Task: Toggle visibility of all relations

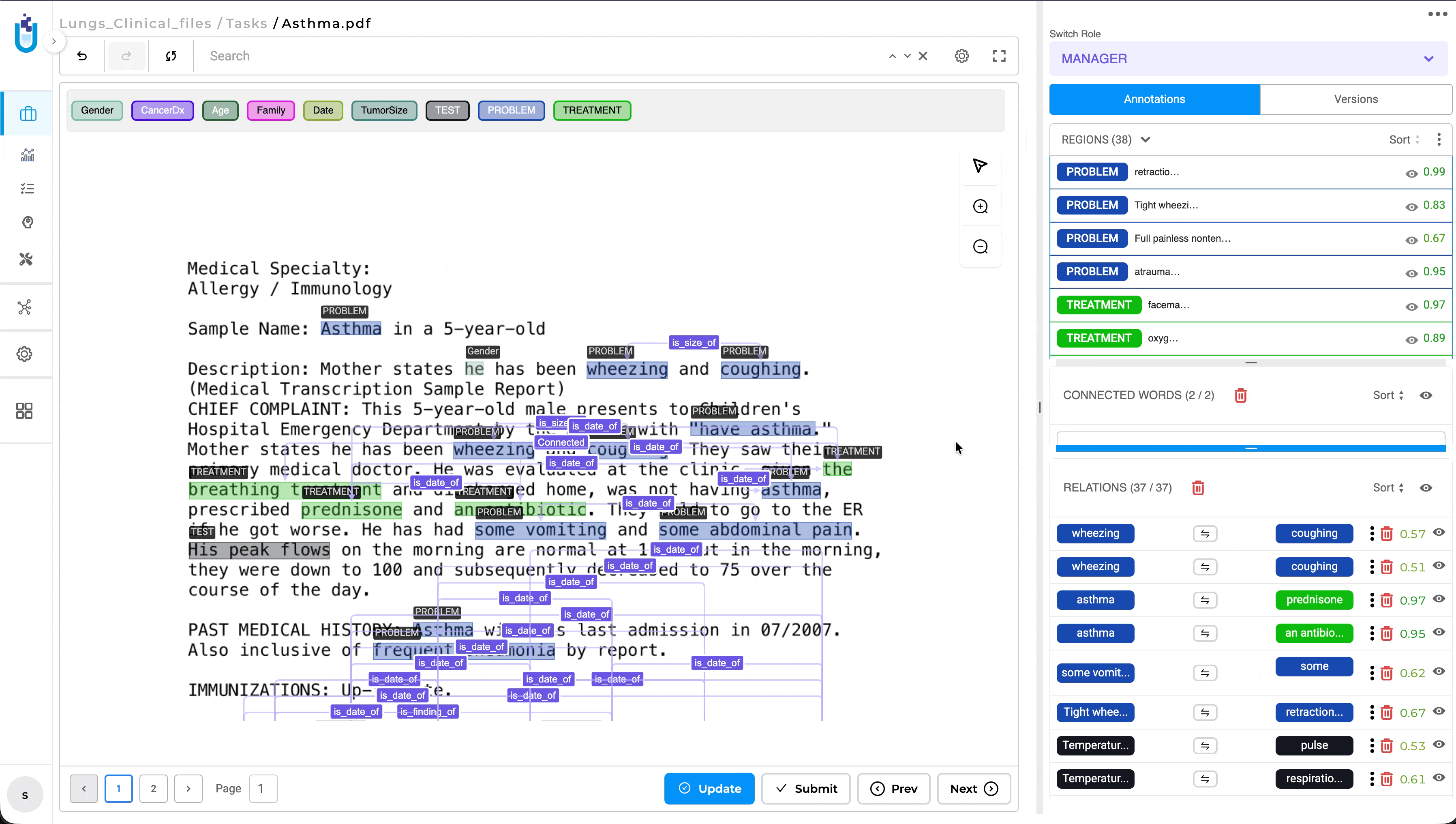Action: pos(1426,487)
